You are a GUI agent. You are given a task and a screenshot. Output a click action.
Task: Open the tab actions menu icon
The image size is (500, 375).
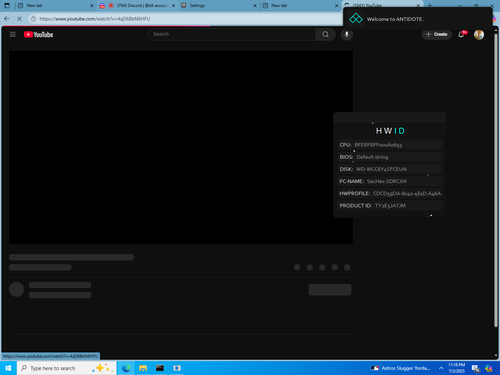click(x=7, y=6)
